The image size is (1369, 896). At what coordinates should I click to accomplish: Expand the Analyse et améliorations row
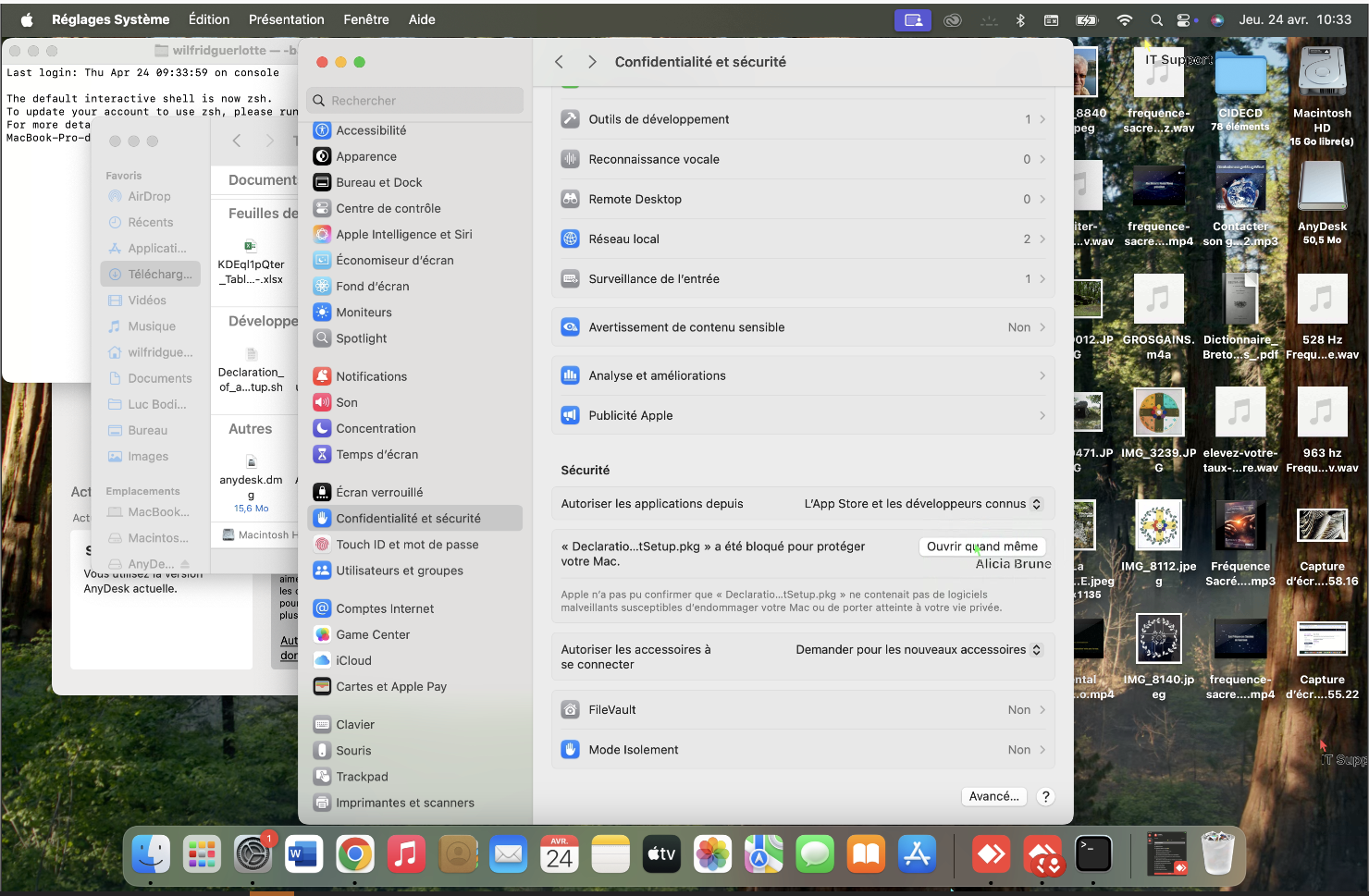[x=803, y=375]
